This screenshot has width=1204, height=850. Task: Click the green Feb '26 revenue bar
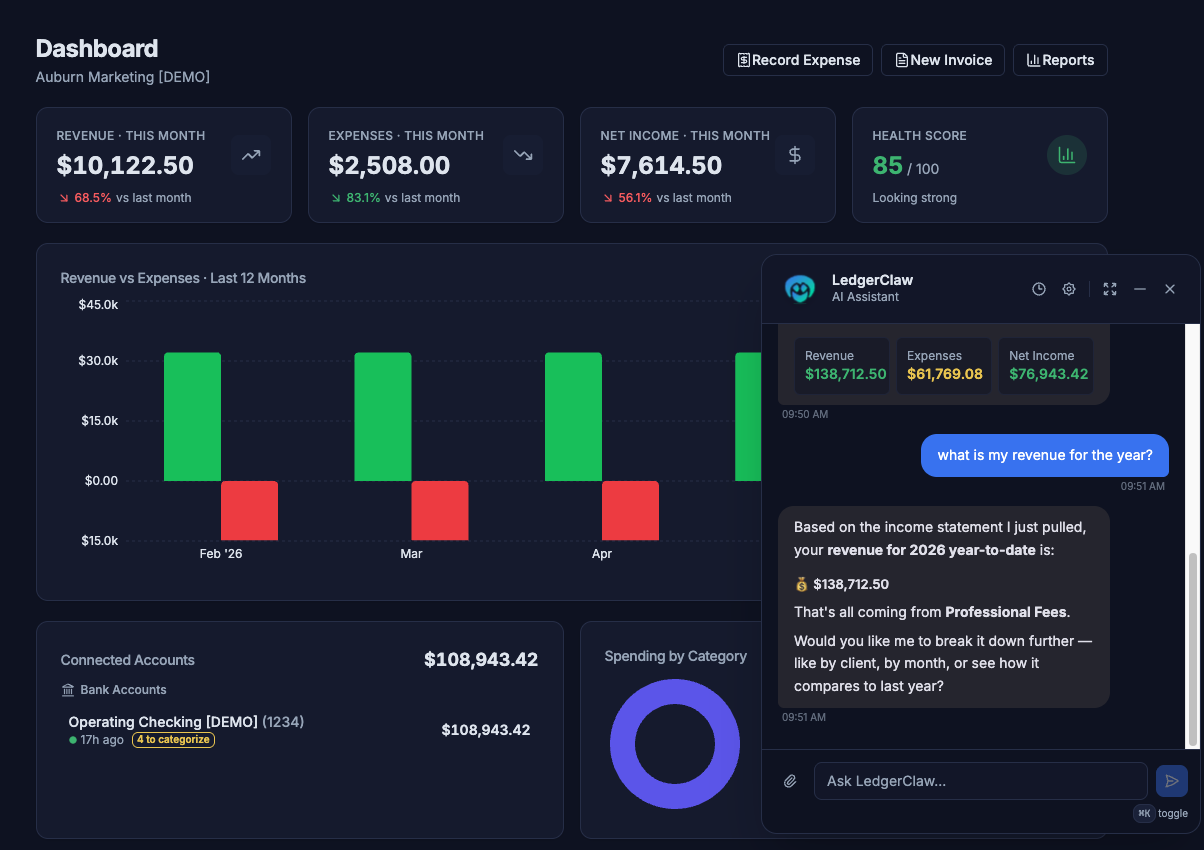(192, 417)
